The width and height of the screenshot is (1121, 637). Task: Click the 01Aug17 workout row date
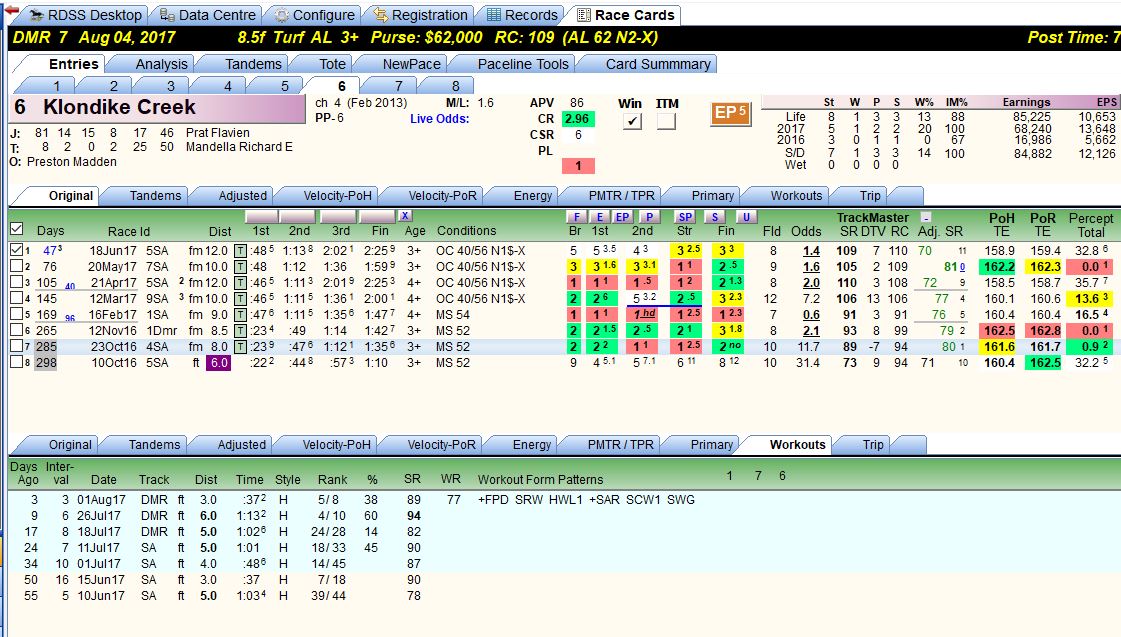(x=102, y=500)
